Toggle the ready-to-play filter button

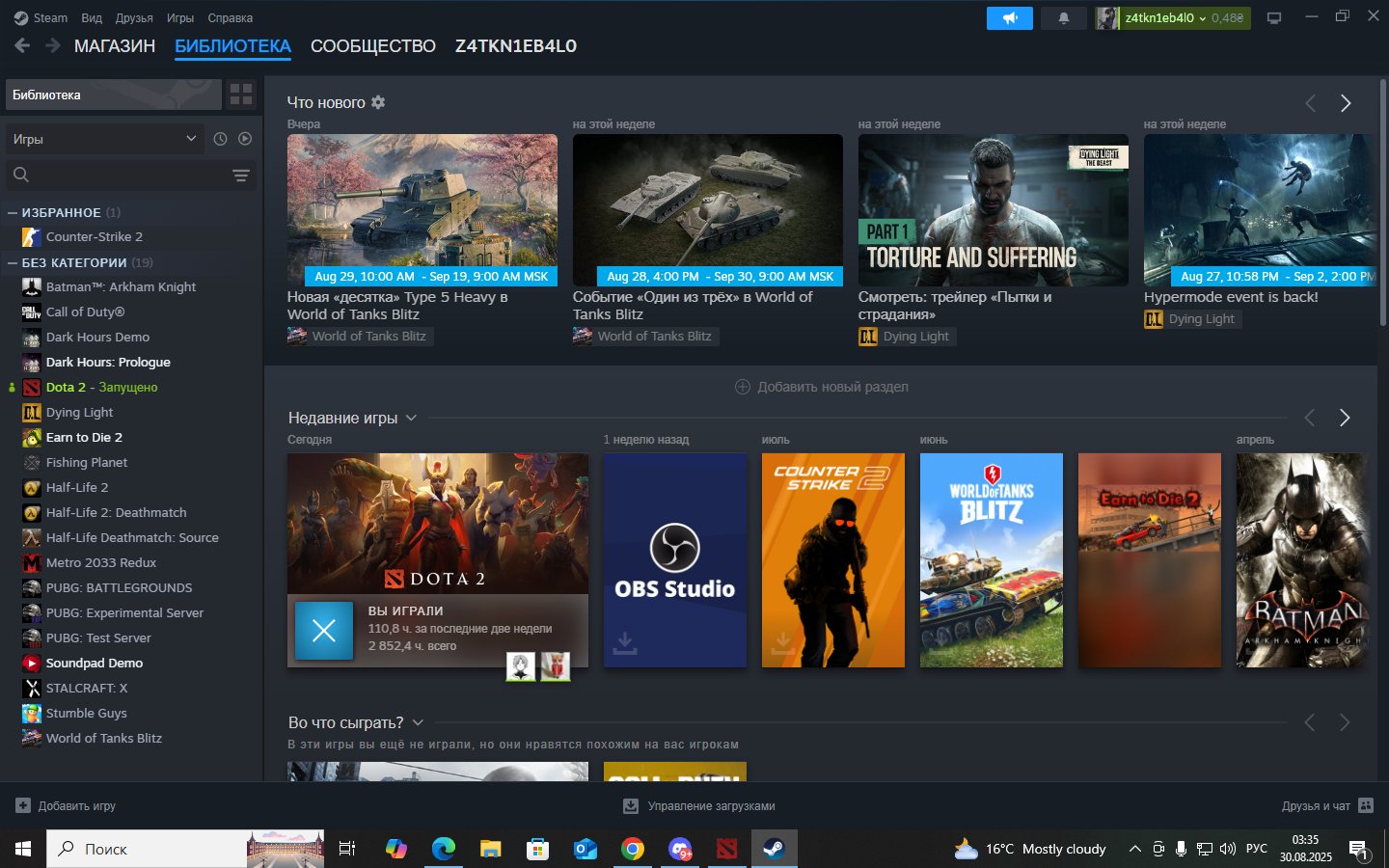pyautogui.click(x=245, y=139)
